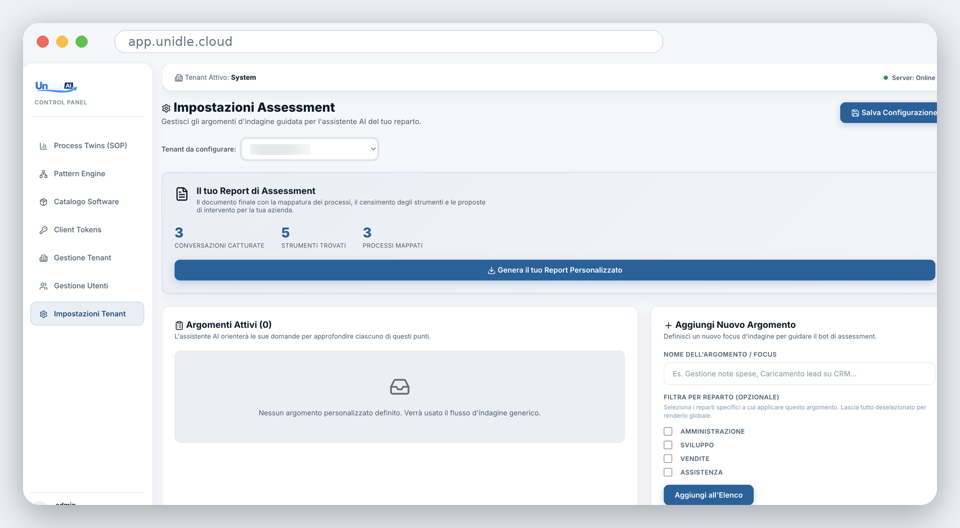The height and width of the screenshot is (528, 960).
Task: Go to Catalogo Software section
Action: pos(87,202)
